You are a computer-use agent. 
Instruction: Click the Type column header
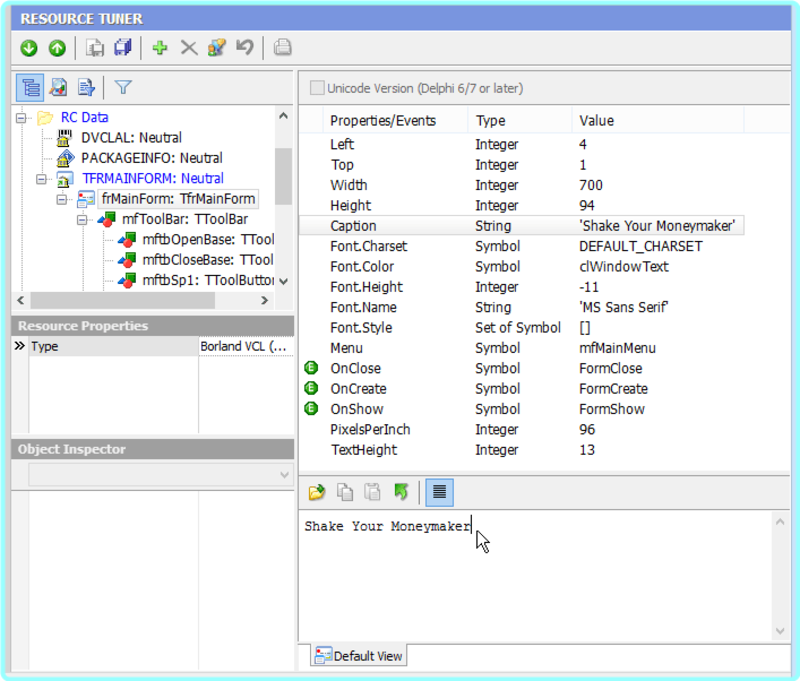pos(520,120)
